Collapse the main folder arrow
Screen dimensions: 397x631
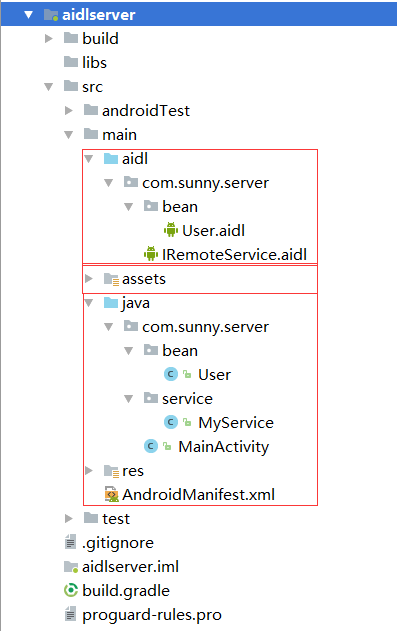coord(69,135)
